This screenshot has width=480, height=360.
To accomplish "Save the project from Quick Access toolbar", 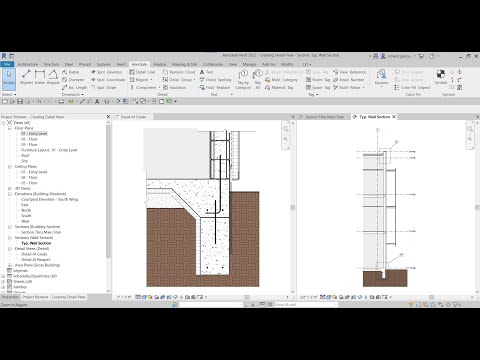I will 20,101.
